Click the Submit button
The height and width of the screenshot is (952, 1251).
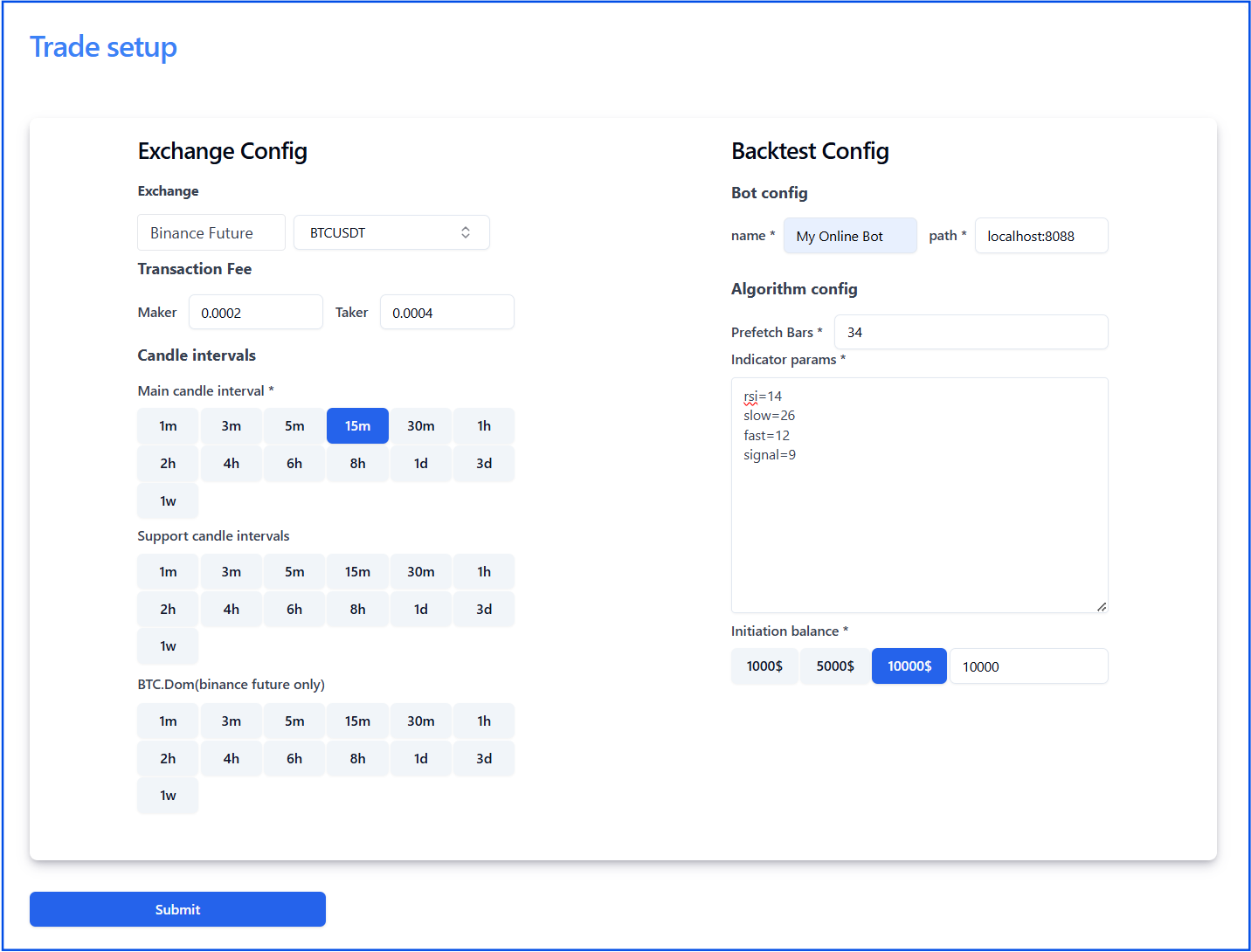(177, 909)
